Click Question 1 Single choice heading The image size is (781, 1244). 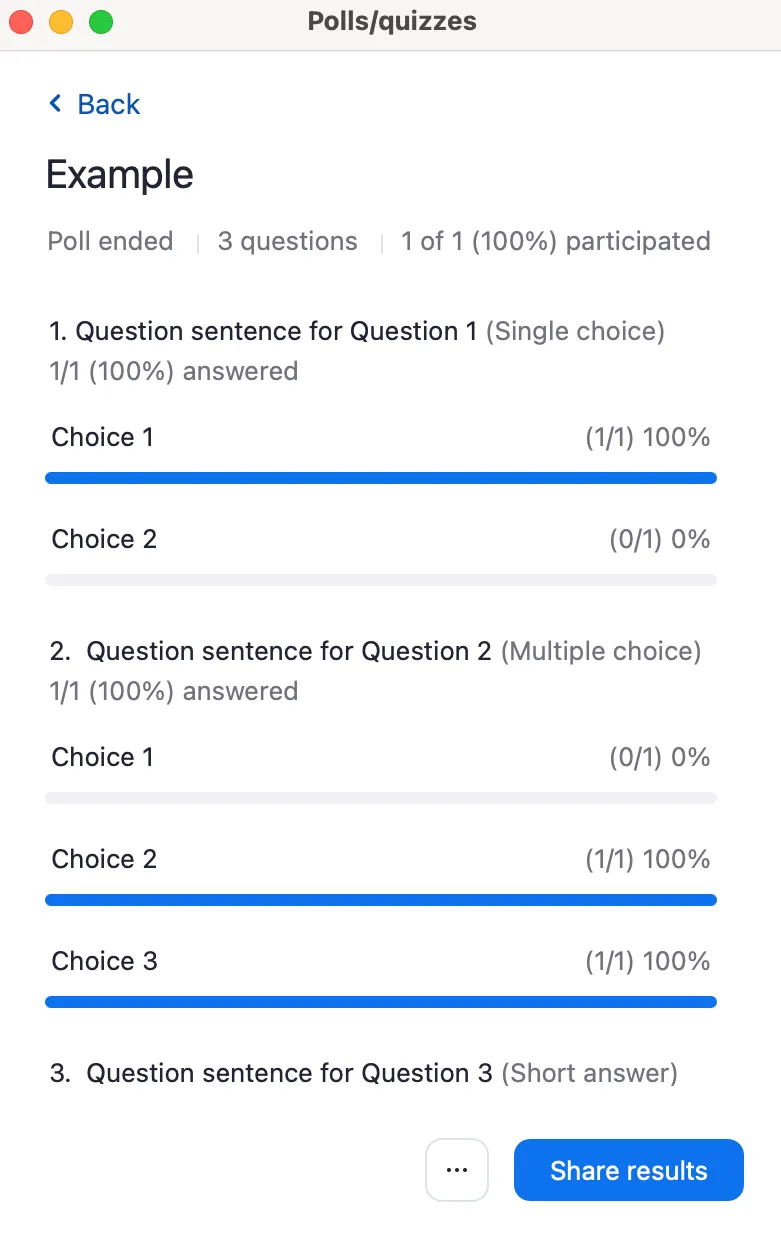click(x=357, y=331)
